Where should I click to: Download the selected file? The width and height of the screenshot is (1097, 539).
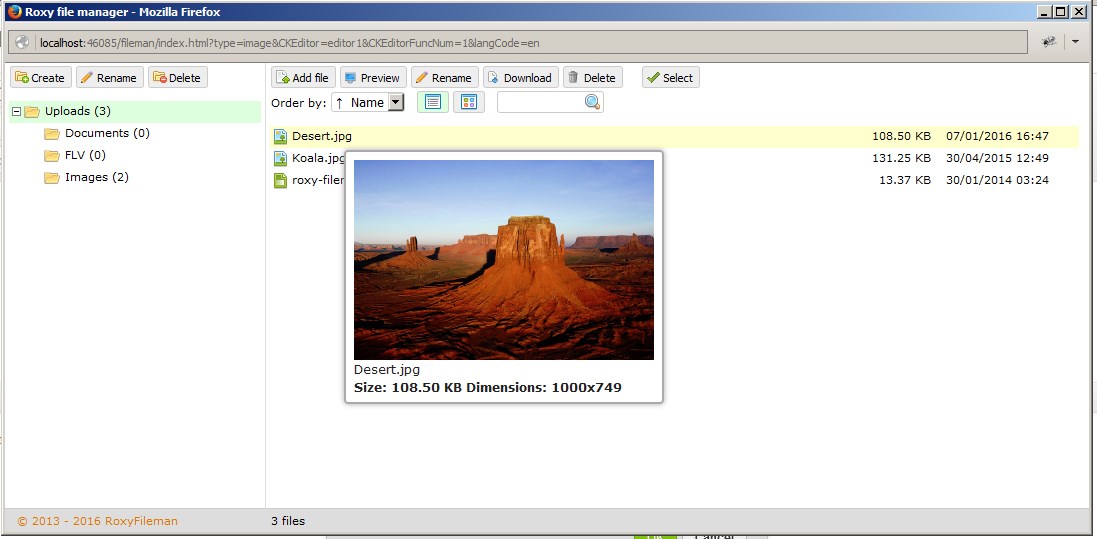pyautogui.click(x=521, y=78)
